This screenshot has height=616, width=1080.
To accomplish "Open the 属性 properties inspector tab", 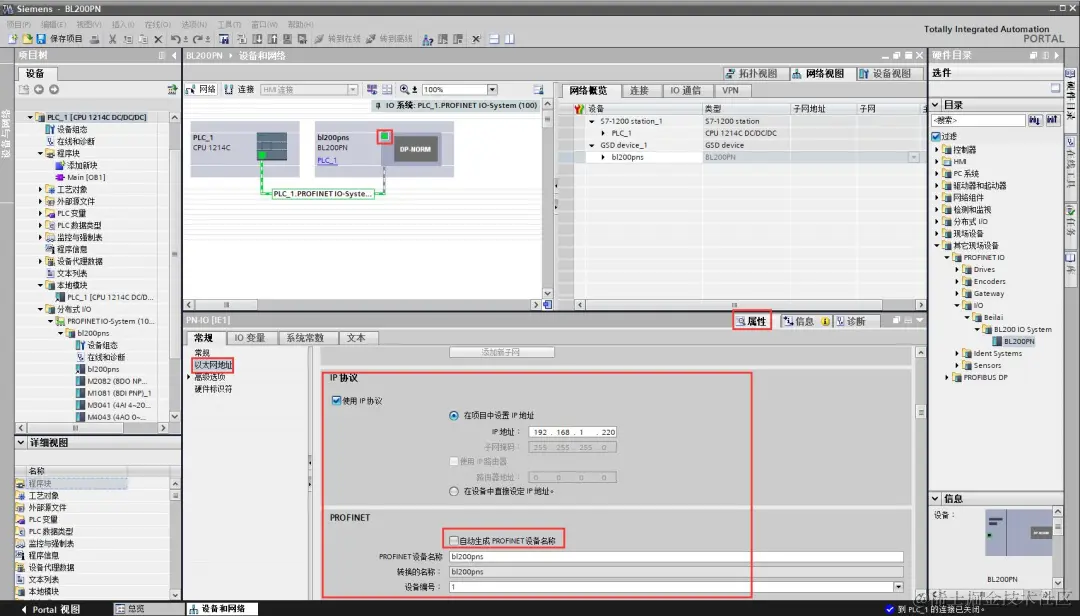I will (x=751, y=322).
